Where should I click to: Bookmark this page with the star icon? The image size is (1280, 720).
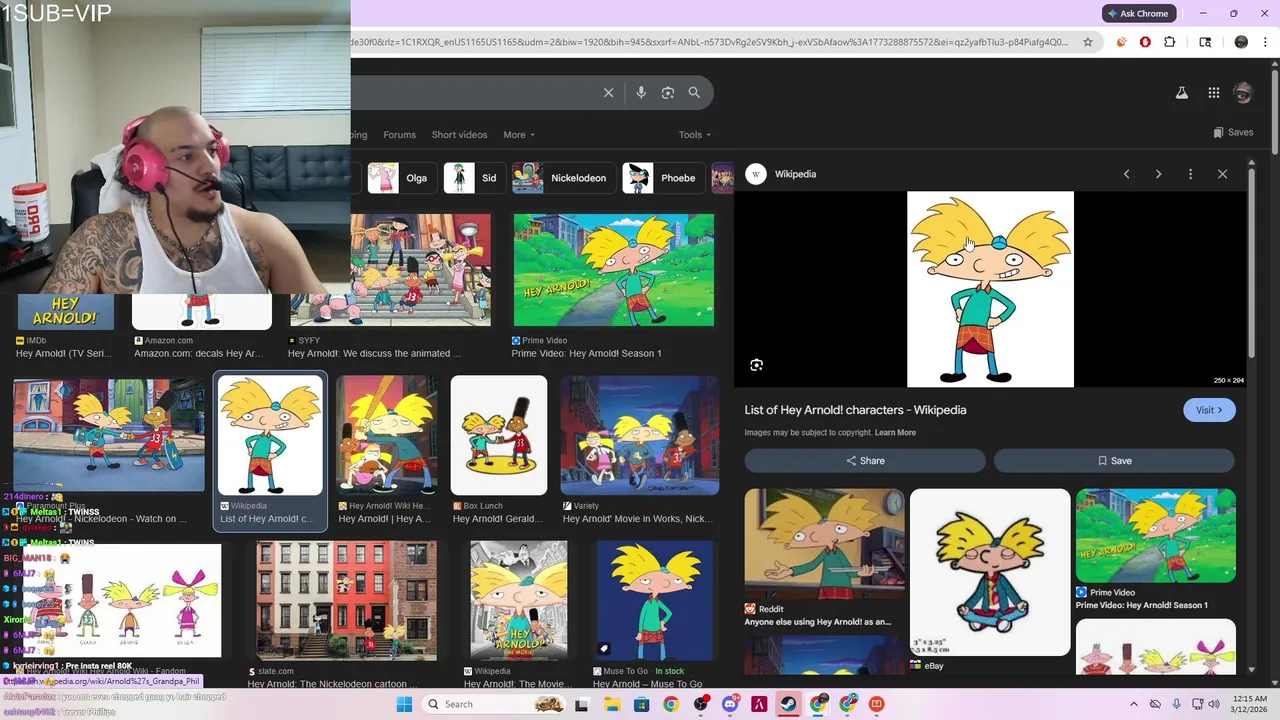[1089, 42]
